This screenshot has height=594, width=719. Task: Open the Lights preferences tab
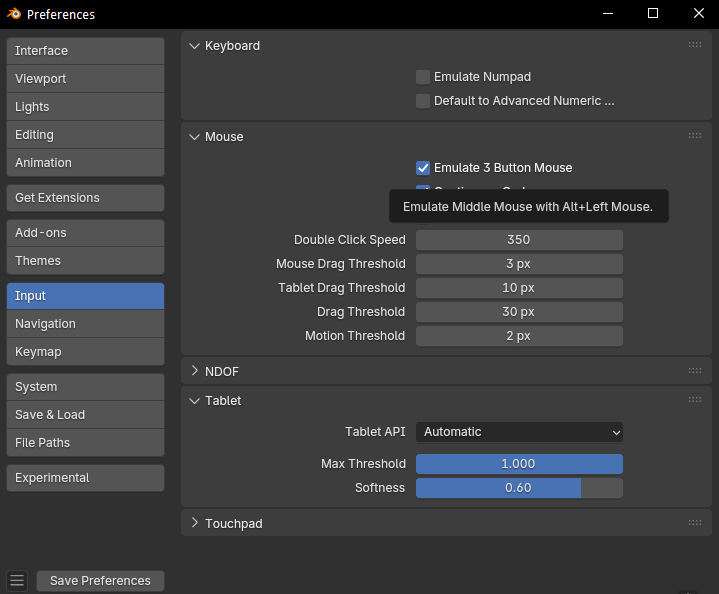pos(85,107)
